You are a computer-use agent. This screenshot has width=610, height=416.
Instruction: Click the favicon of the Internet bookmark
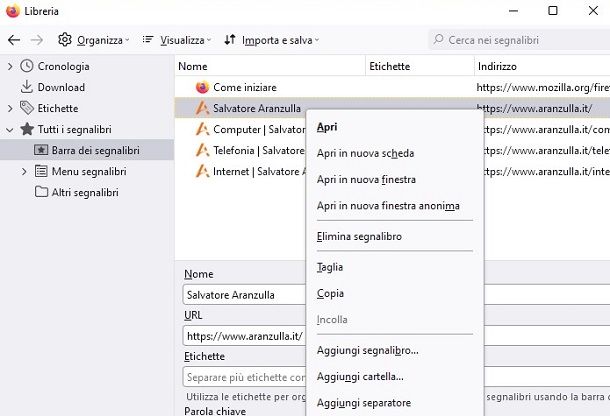(x=202, y=171)
